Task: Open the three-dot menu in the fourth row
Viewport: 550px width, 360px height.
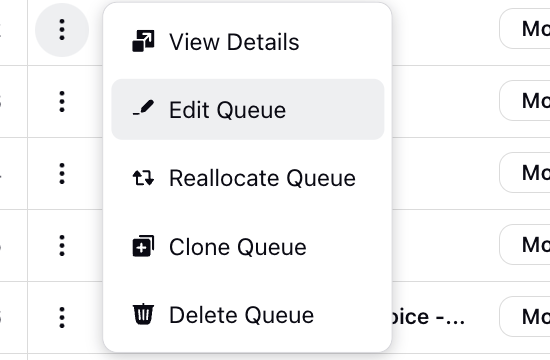Action: coord(62,246)
